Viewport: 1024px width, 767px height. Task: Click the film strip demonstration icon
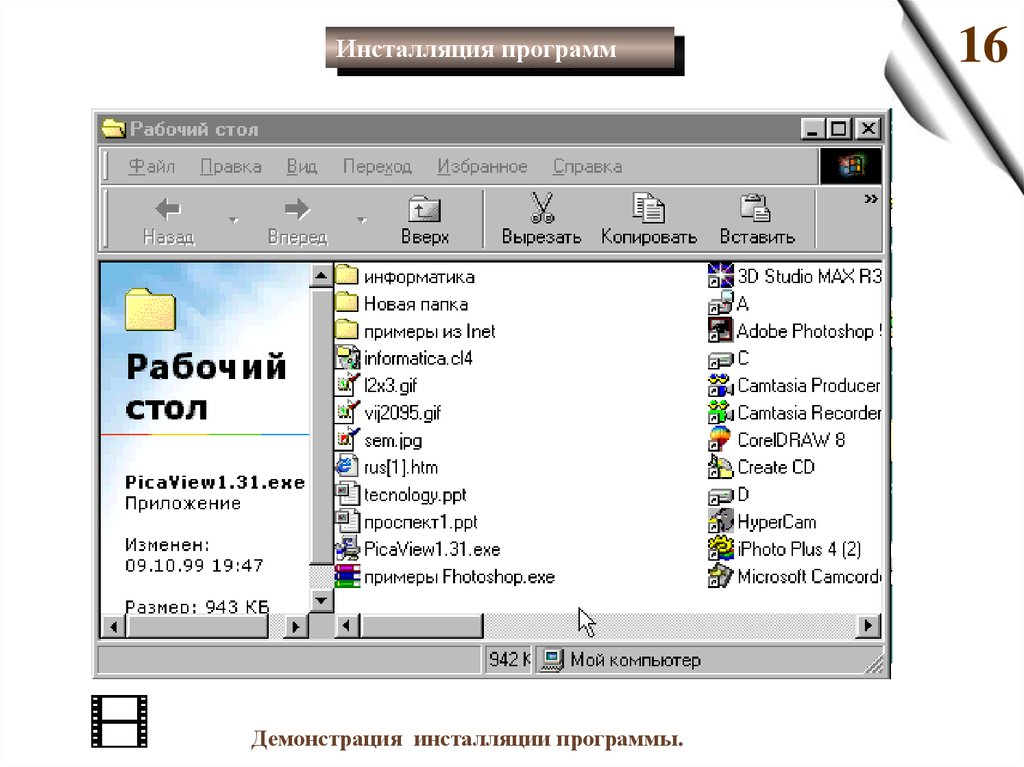coord(119,721)
